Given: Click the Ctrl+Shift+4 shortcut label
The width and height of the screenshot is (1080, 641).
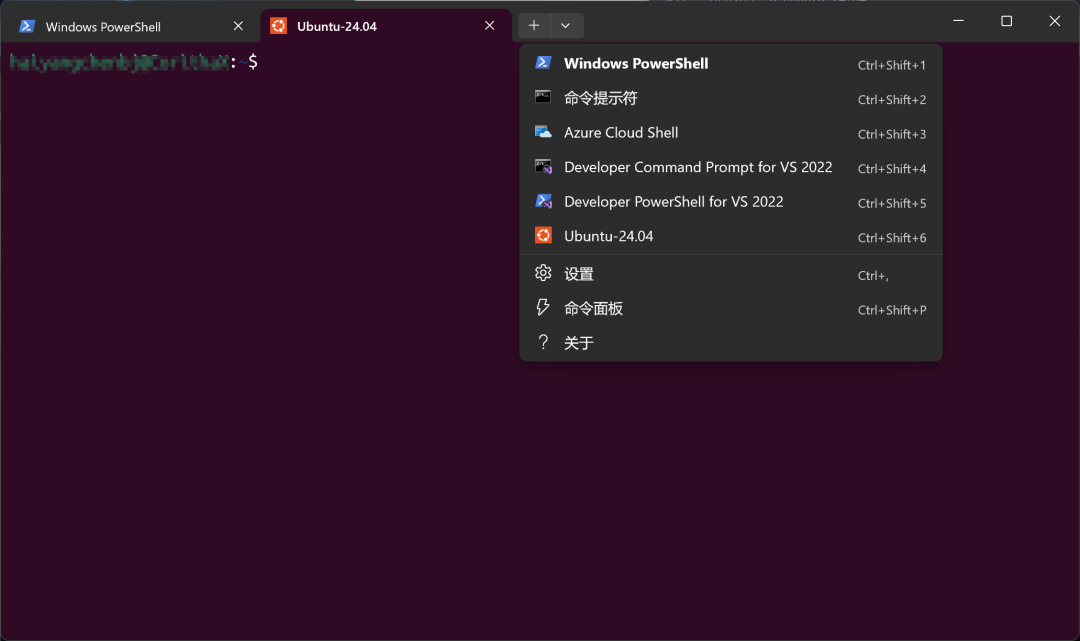Looking at the screenshot, I should point(892,169).
